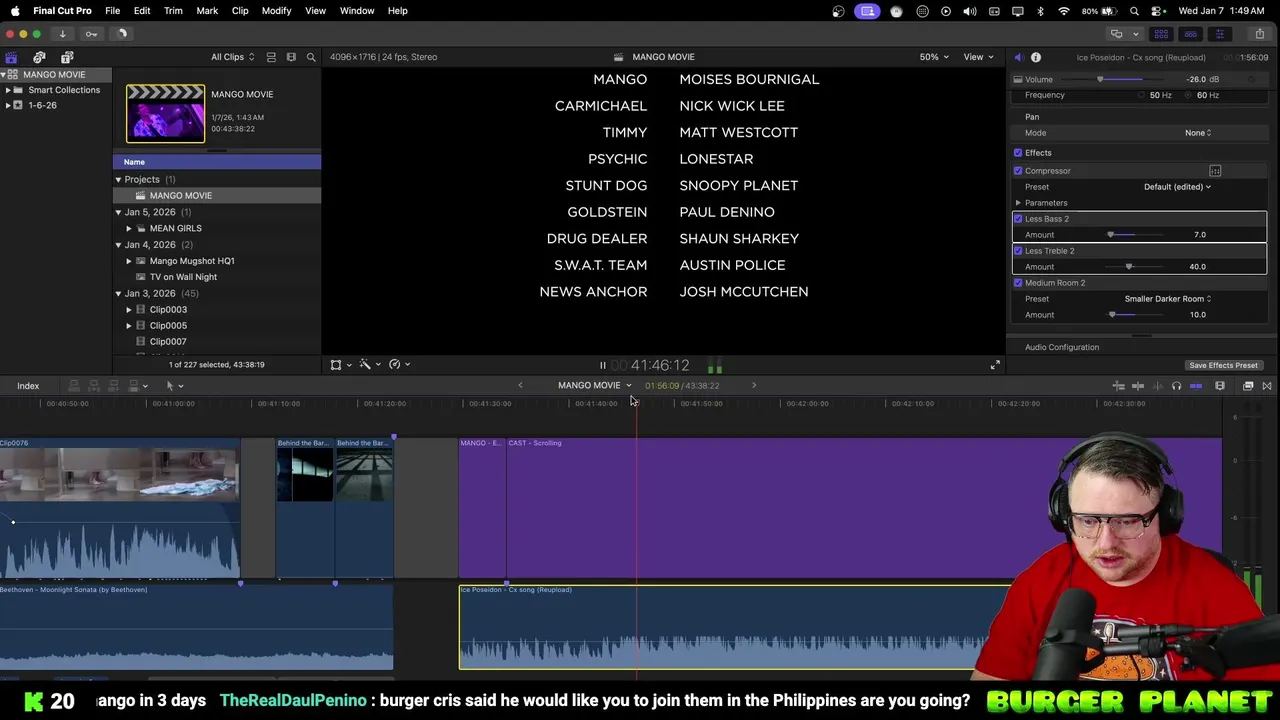Open the 50% viewer zoom dropdown
The image size is (1280, 720).
tap(935, 57)
